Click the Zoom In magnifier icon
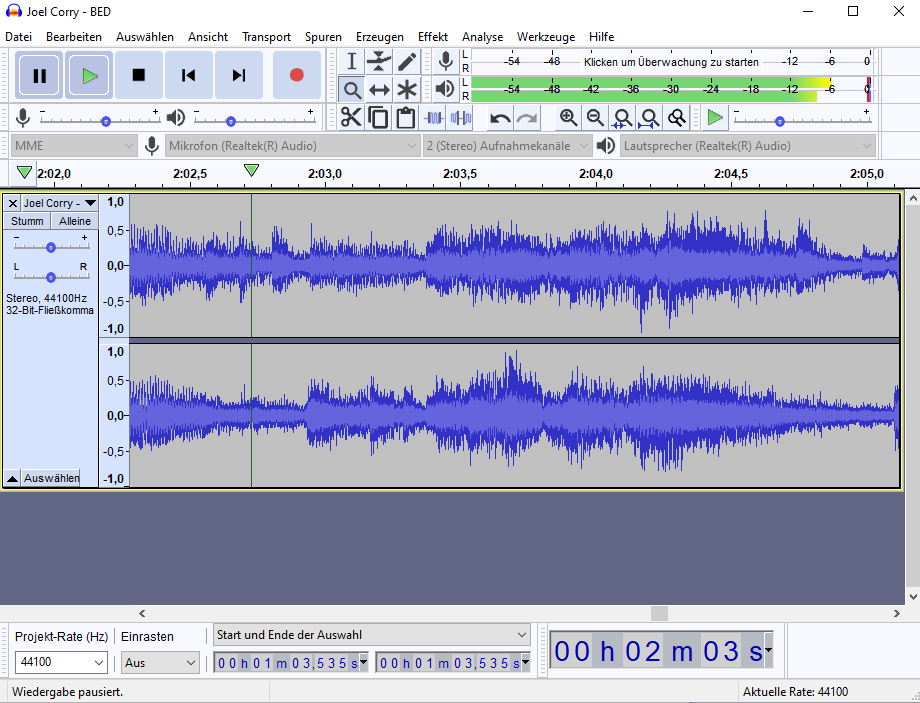920x703 pixels. [x=568, y=118]
